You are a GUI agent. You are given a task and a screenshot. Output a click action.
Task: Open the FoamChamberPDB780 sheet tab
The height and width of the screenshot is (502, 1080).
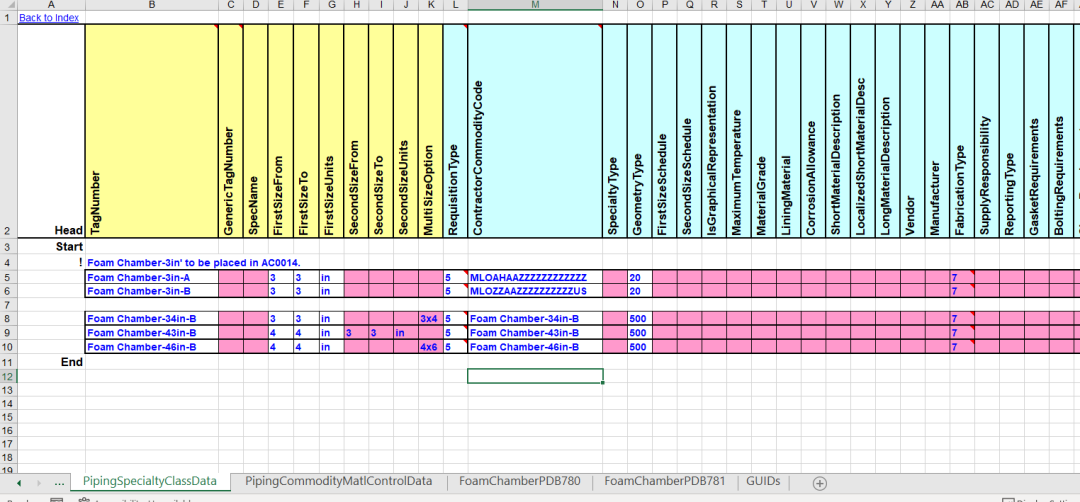click(519, 481)
